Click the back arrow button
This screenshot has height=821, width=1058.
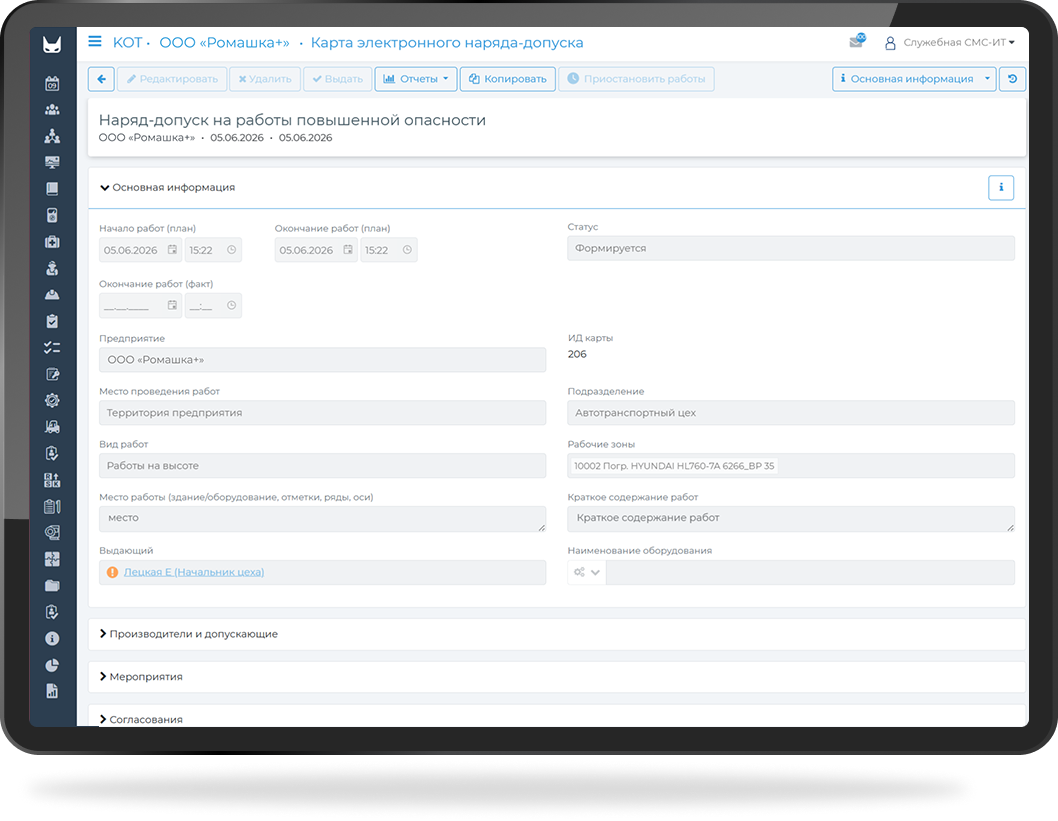coord(101,79)
